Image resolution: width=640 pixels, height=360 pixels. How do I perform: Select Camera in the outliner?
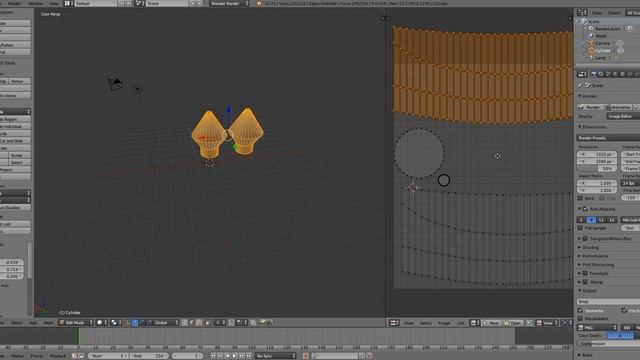click(x=602, y=43)
